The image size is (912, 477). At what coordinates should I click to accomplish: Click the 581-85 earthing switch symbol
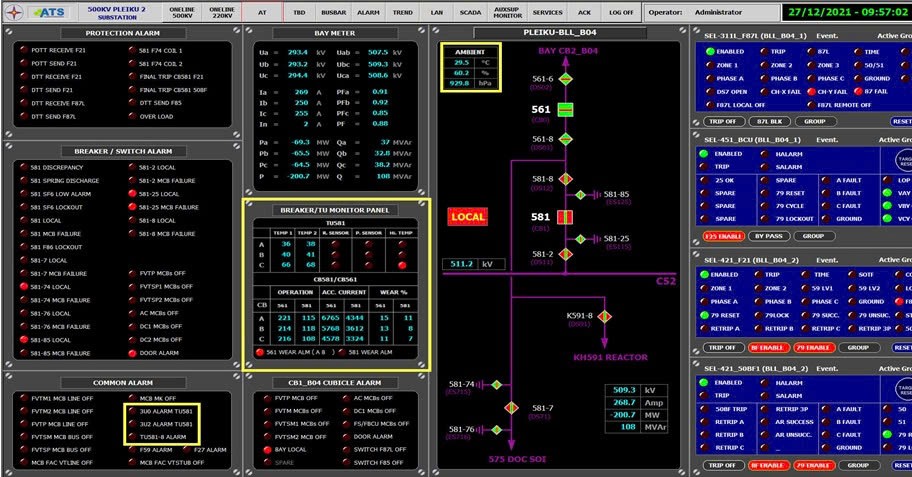(580, 195)
